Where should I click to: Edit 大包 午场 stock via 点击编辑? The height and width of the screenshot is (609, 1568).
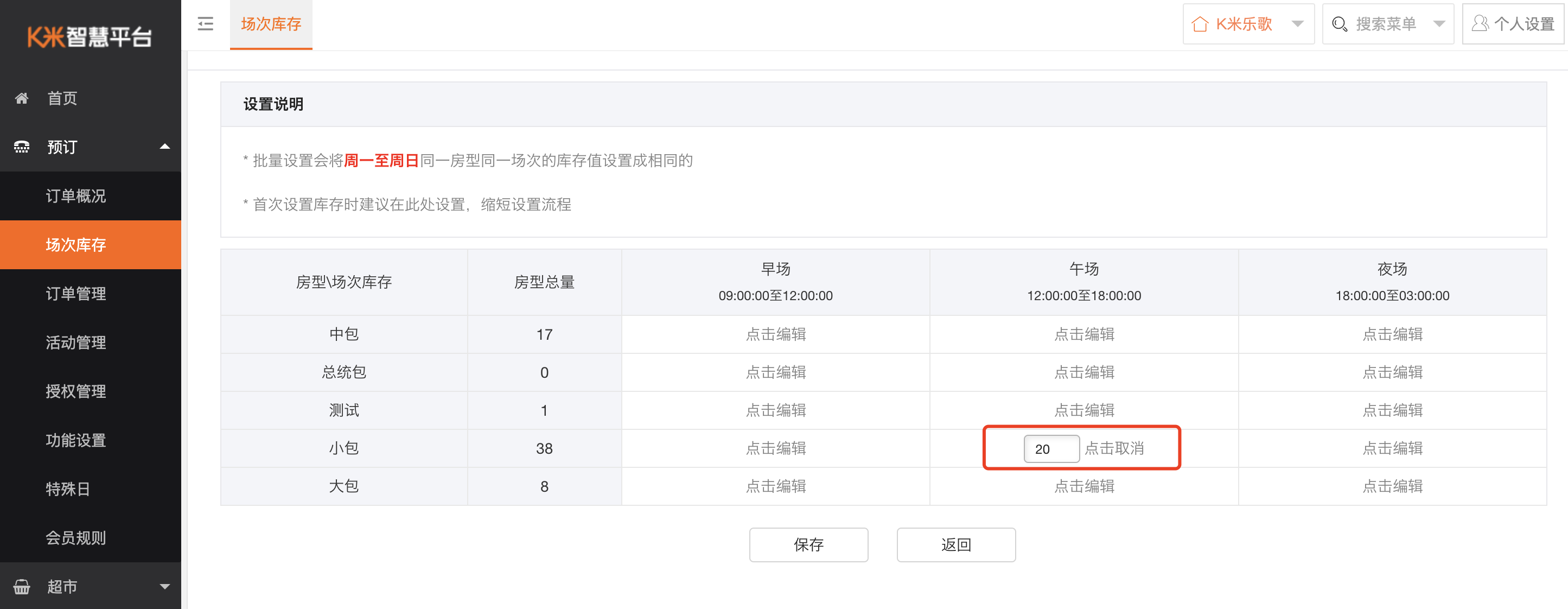point(1084,486)
